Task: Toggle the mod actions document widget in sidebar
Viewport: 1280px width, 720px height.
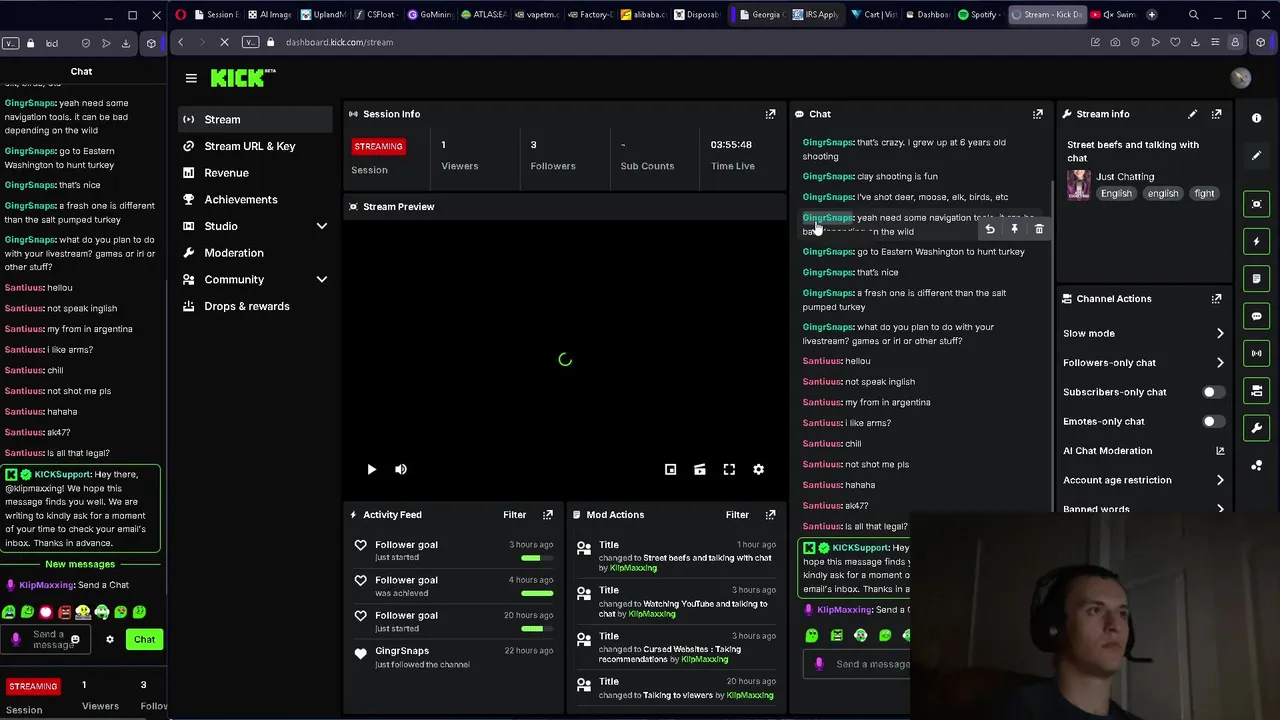Action: click(x=1256, y=279)
